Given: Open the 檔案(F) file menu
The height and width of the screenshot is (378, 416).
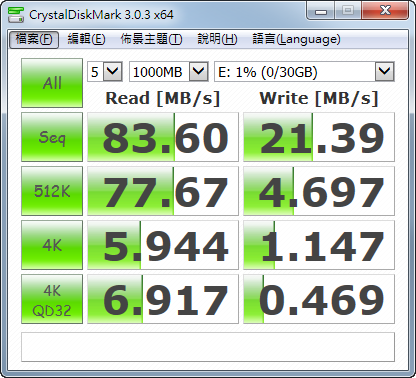Looking at the screenshot, I should pyautogui.click(x=34, y=39).
